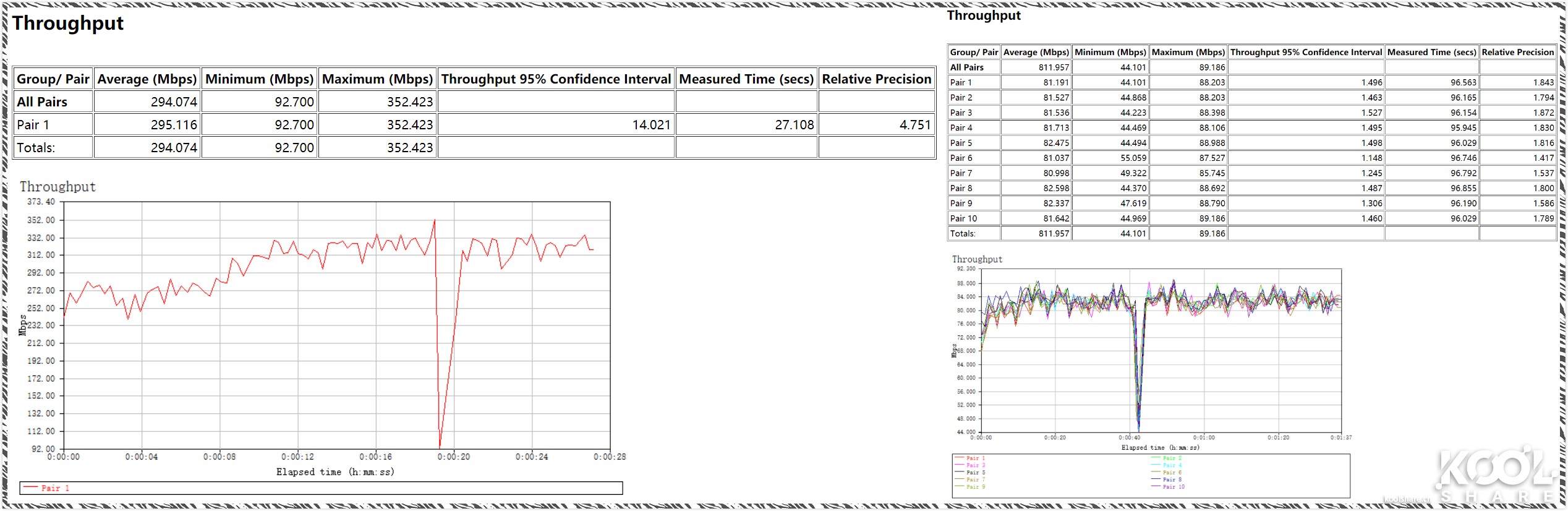Select Pair 7's maximum value 85.745
Image resolution: width=1568 pixels, height=511 pixels.
coord(1212,173)
